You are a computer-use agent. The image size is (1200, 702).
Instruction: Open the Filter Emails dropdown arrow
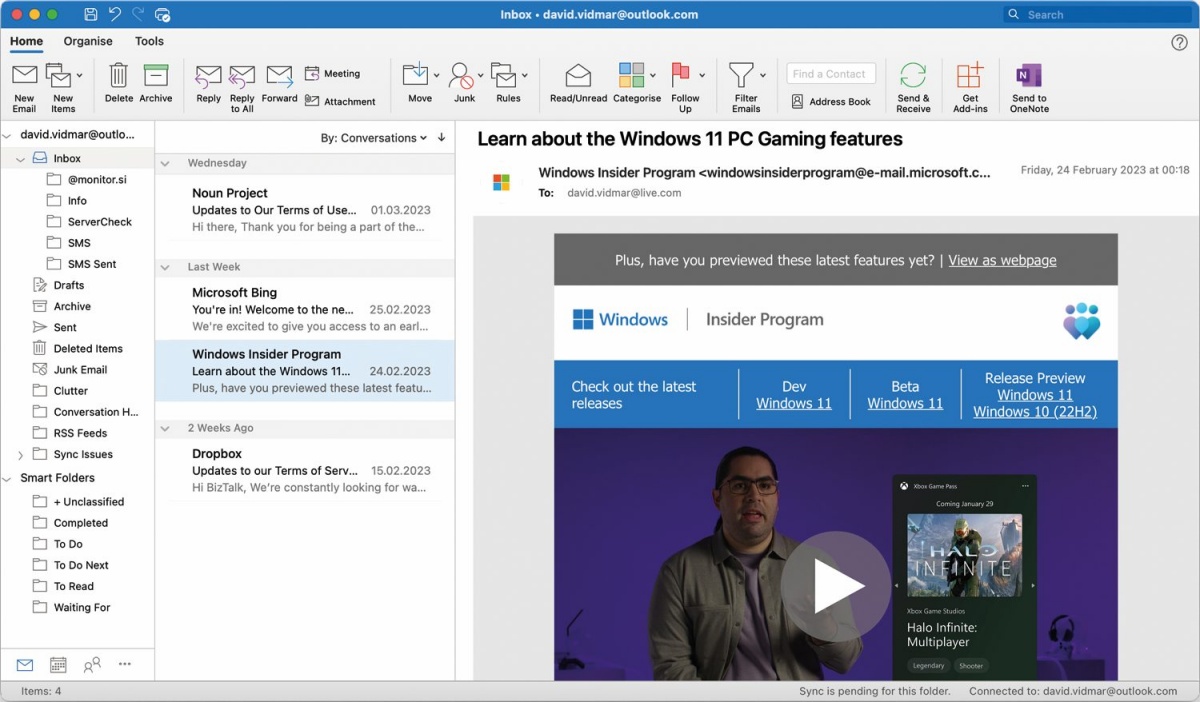pyautogui.click(x=763, y=76)
